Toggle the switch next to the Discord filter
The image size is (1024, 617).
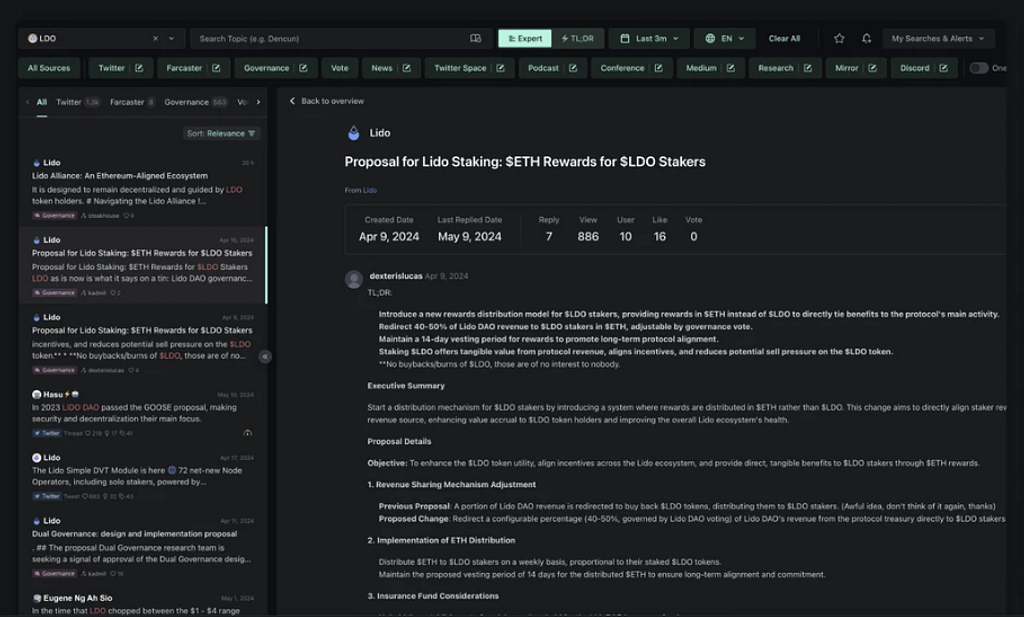[x=978, y=68]
